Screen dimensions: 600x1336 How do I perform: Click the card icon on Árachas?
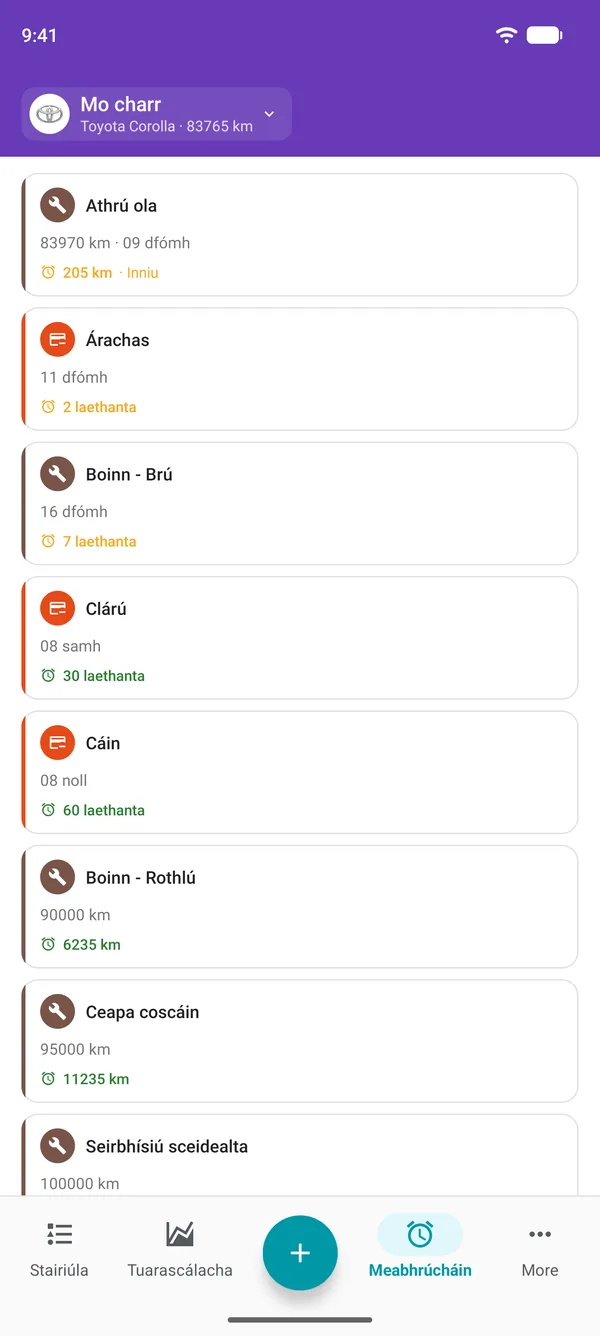point(57,340)
